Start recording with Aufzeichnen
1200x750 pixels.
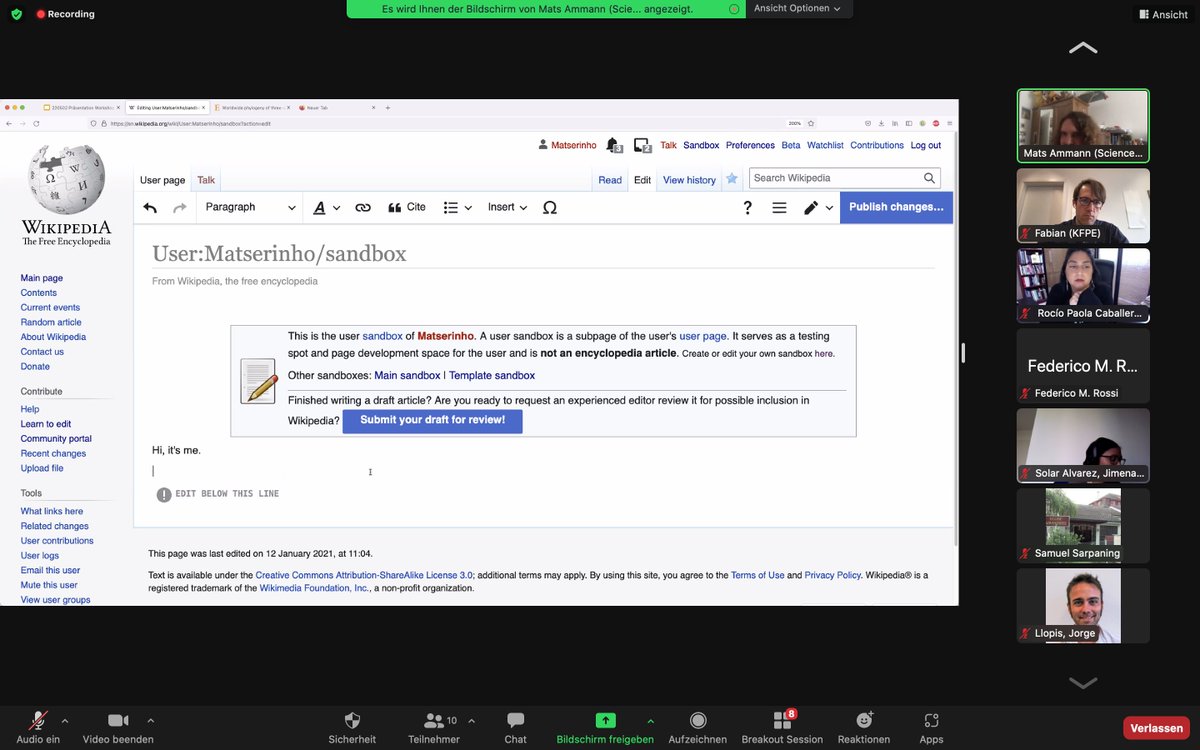tap(698, 726)
